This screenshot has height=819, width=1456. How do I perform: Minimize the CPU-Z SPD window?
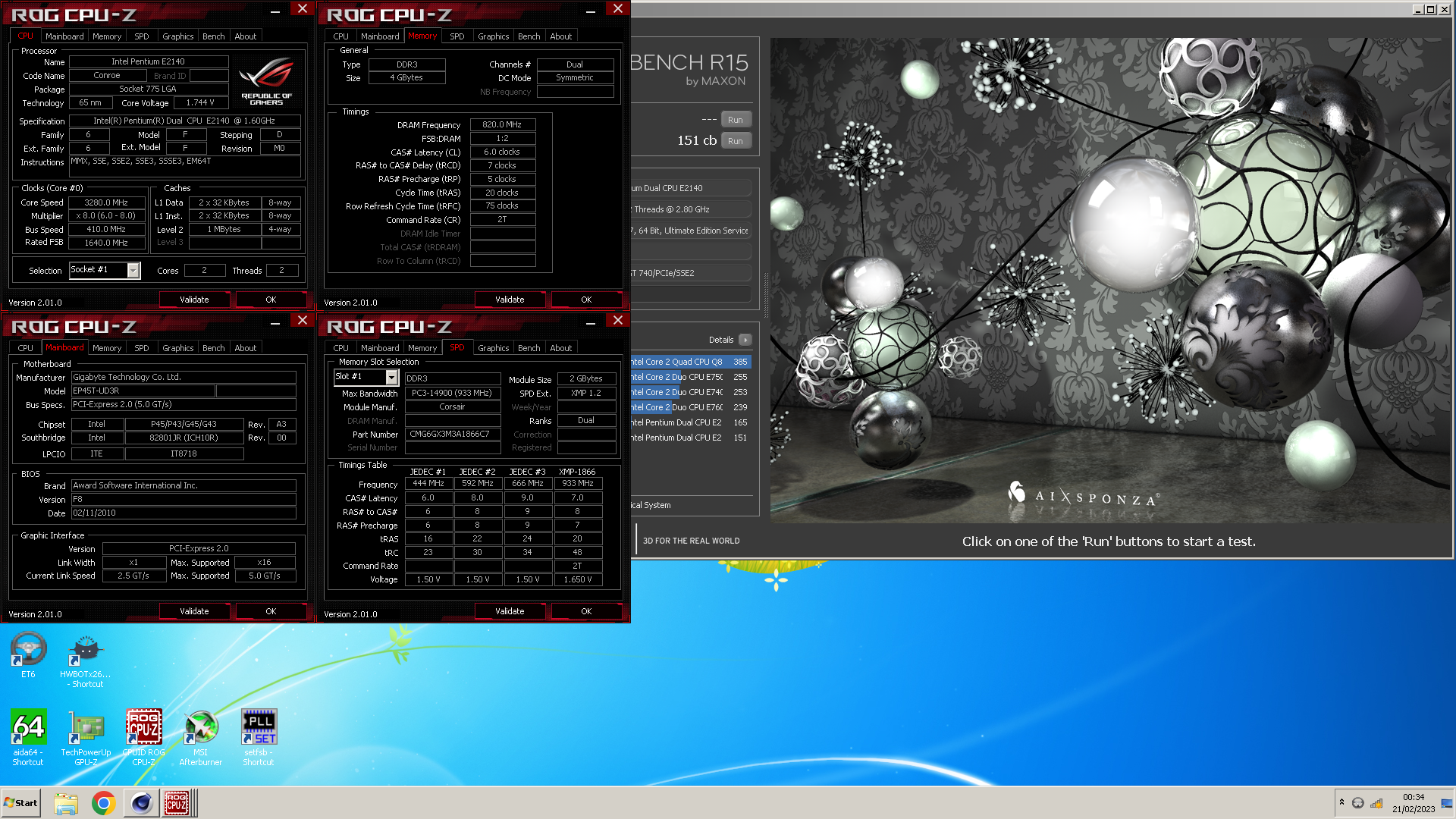pyautogui.click(x=591, y=322)
